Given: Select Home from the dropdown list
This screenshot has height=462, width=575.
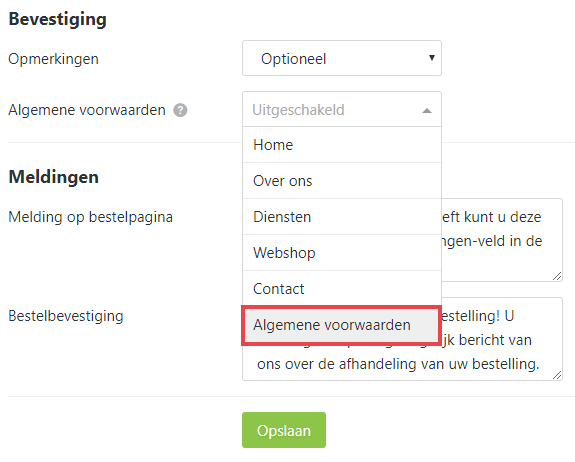Looking at the screenshot, I should (x=342, y=145).
